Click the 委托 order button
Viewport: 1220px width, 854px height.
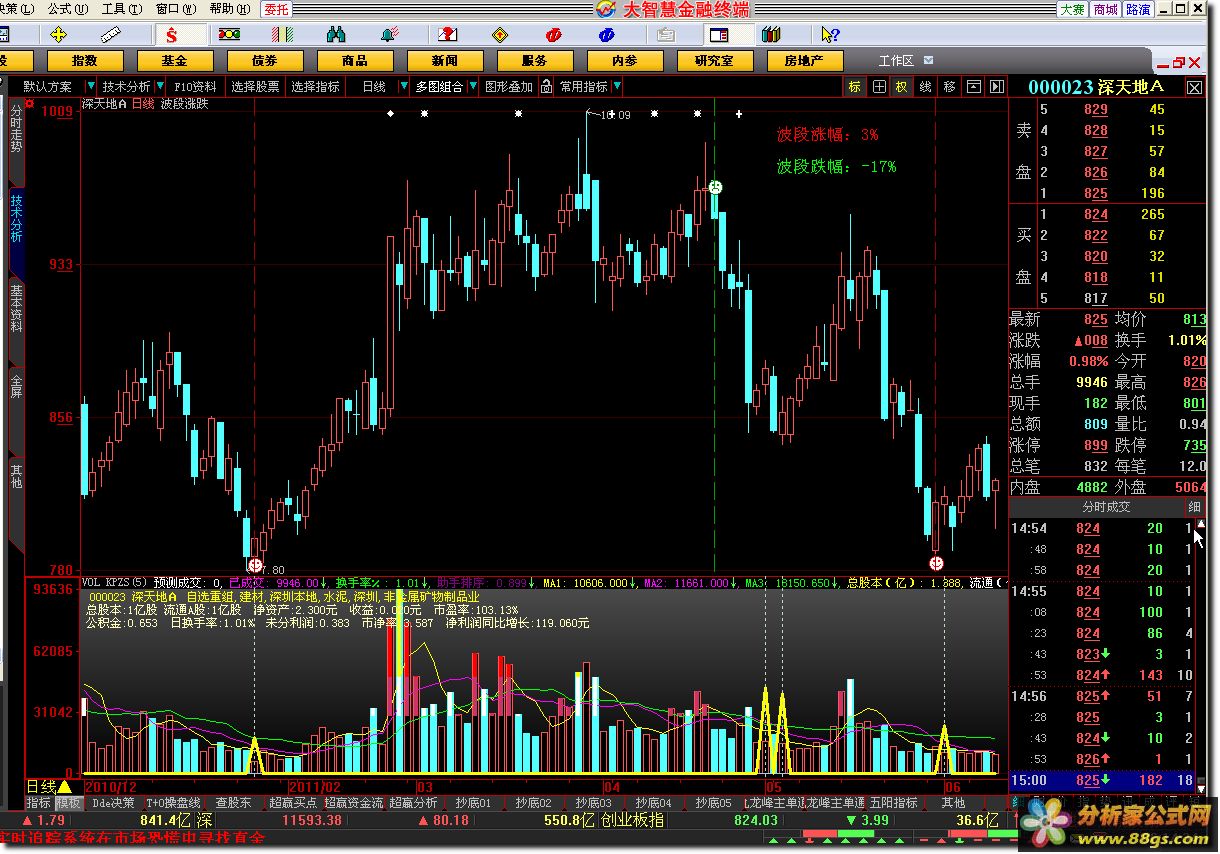tap(277, 9)
